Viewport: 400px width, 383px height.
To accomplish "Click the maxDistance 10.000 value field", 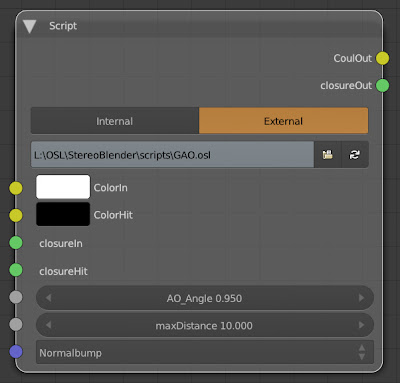I will click(x=205, y=325).
